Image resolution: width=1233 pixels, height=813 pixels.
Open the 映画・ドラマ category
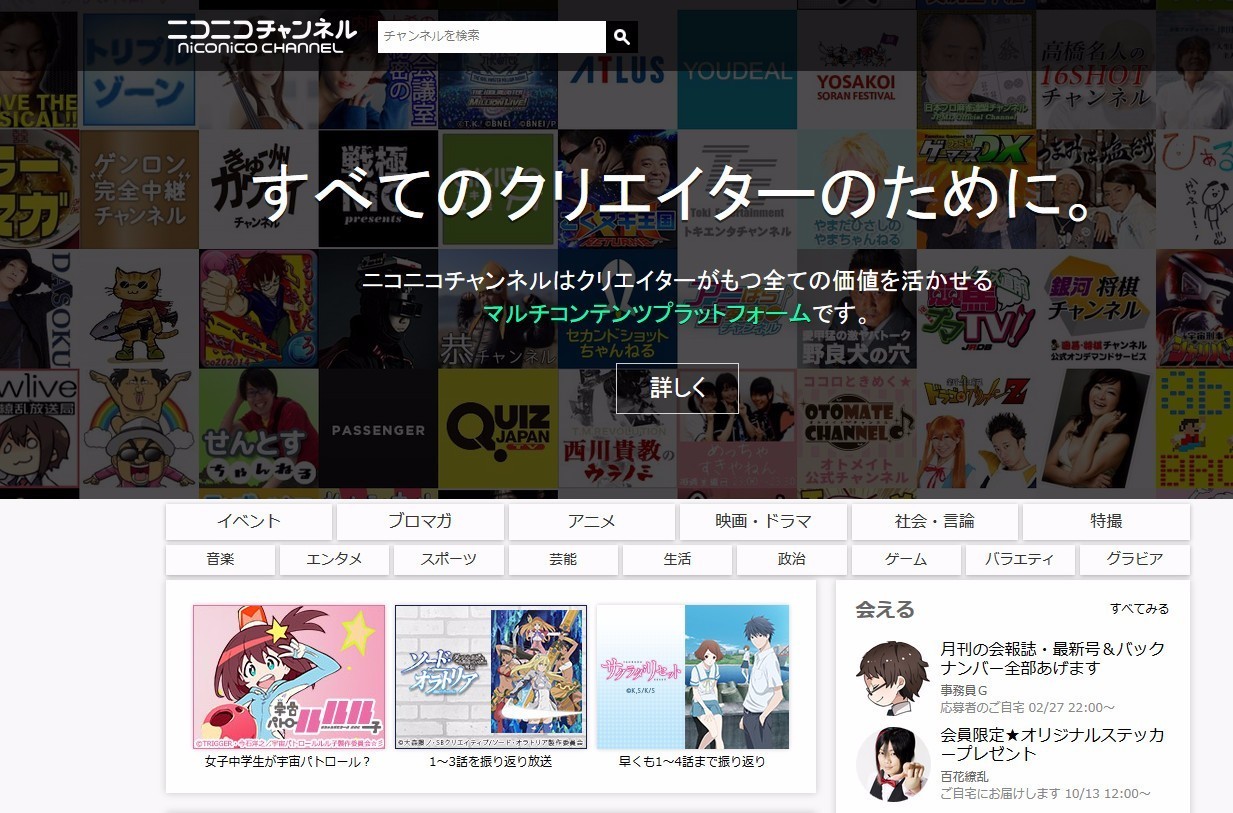pyautogui.click(x=763, y=521)
